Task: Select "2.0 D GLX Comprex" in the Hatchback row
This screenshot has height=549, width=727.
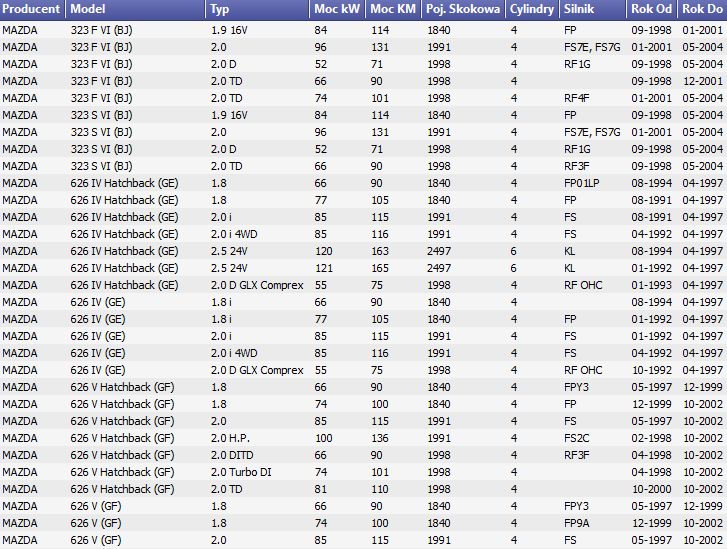Action: pos(257,285)
